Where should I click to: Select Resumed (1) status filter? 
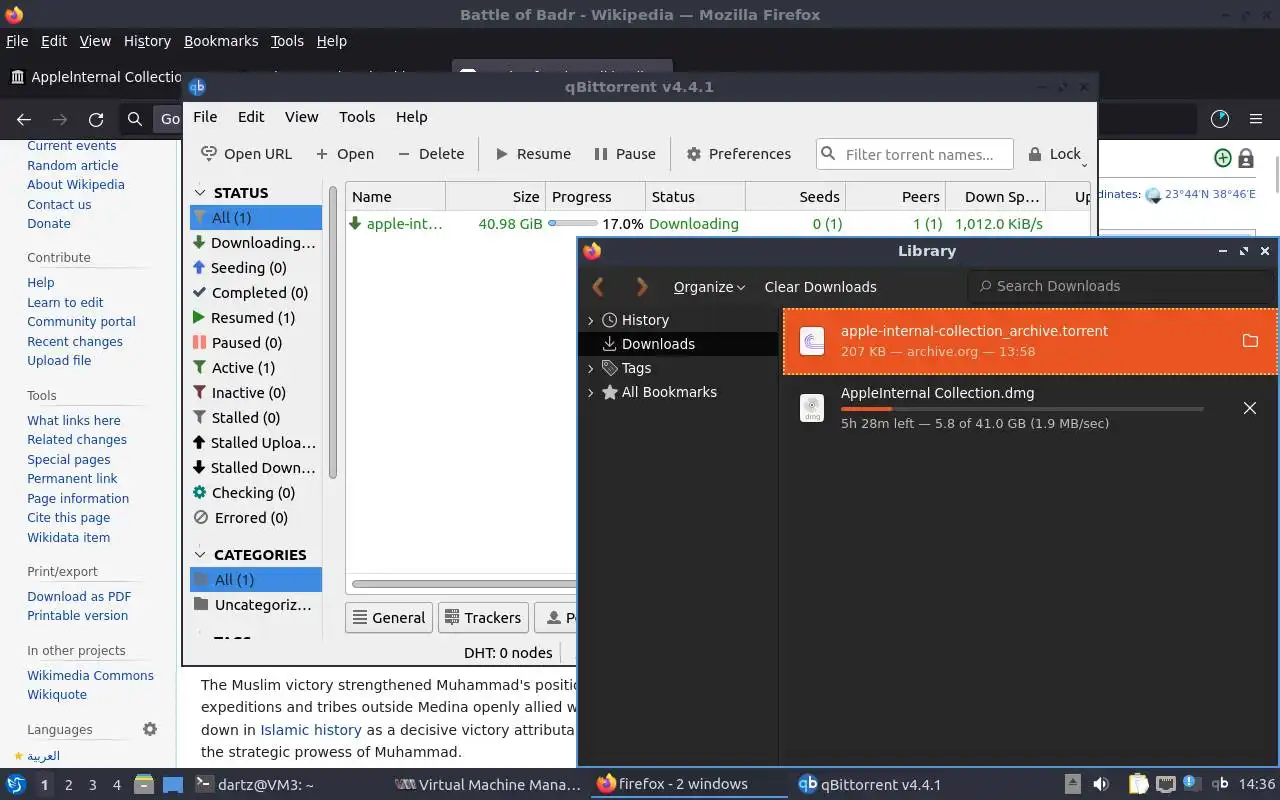tap(256, 318)
